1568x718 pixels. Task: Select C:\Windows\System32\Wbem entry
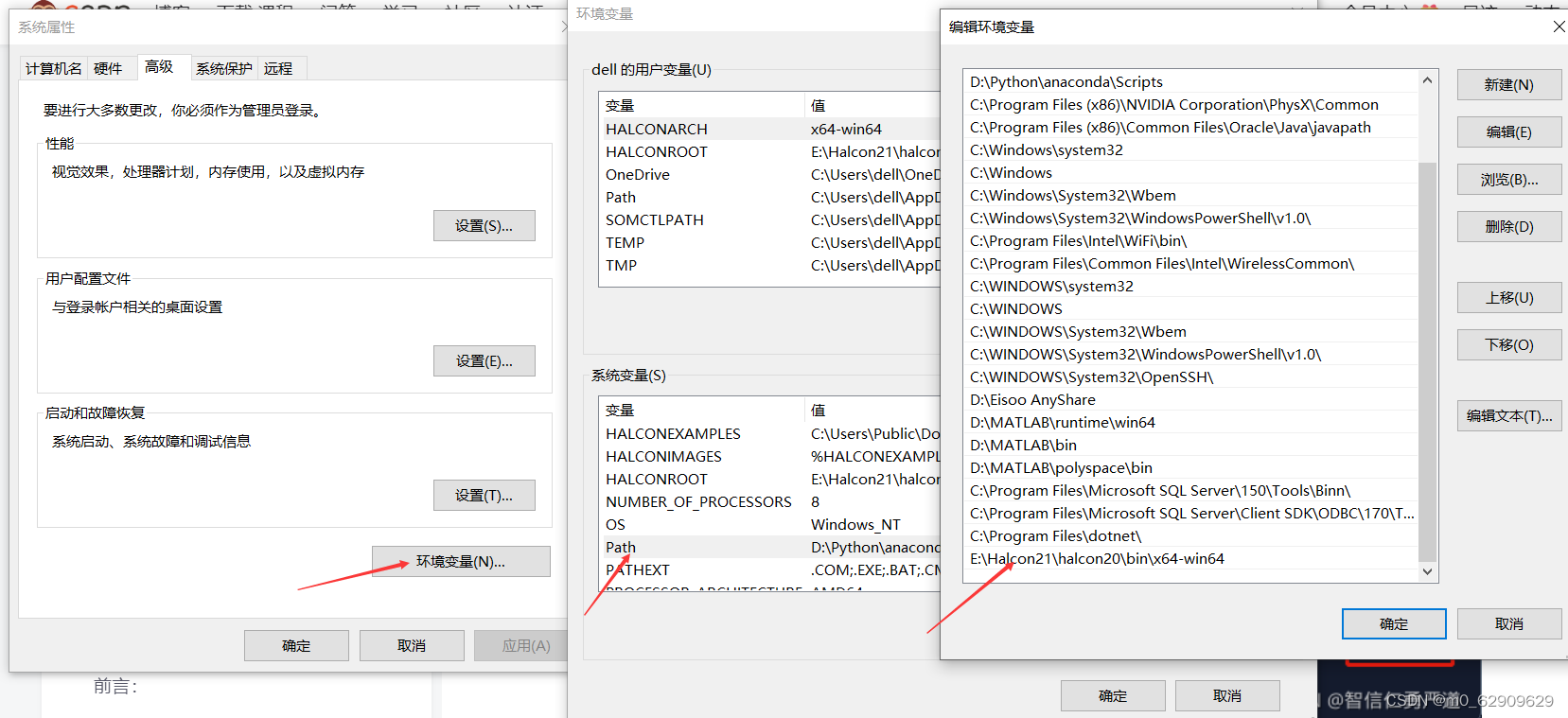coord(1190,196)
